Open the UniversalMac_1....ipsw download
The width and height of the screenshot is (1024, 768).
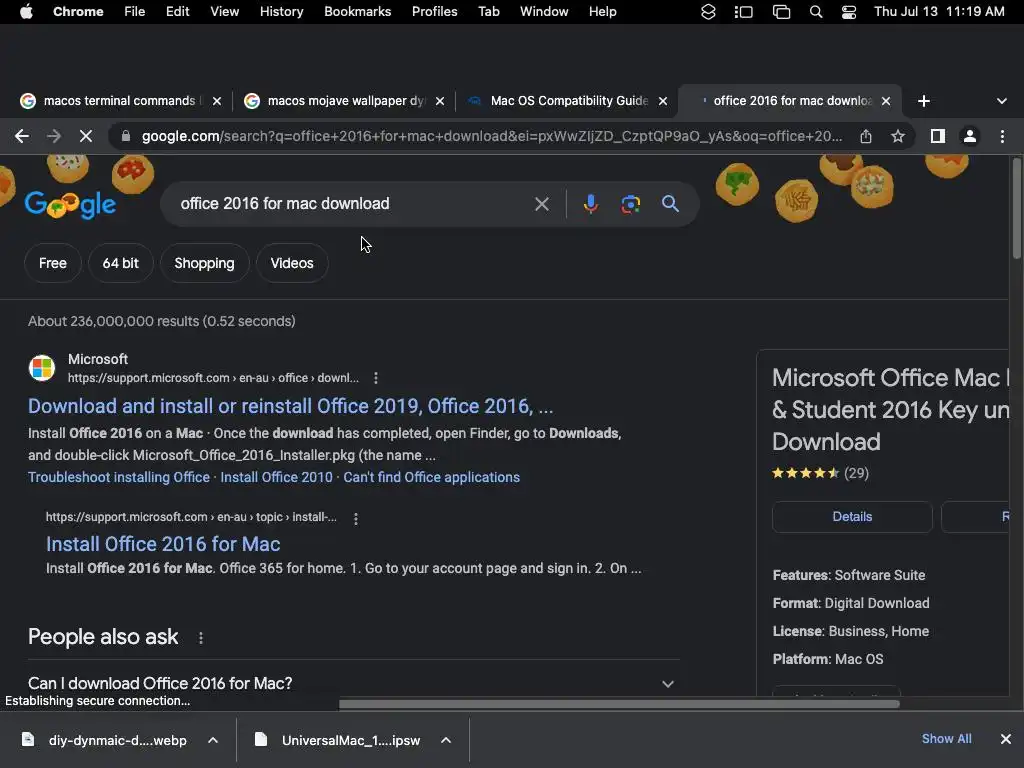338,740
